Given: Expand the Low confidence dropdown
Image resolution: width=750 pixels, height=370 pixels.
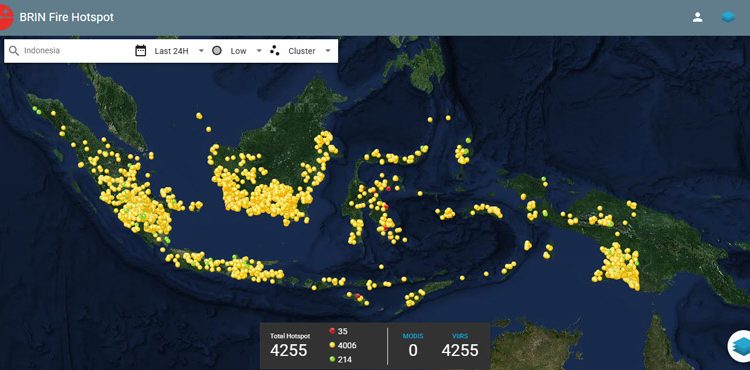Looking at the screenshot, I should (x=246, y=51).
